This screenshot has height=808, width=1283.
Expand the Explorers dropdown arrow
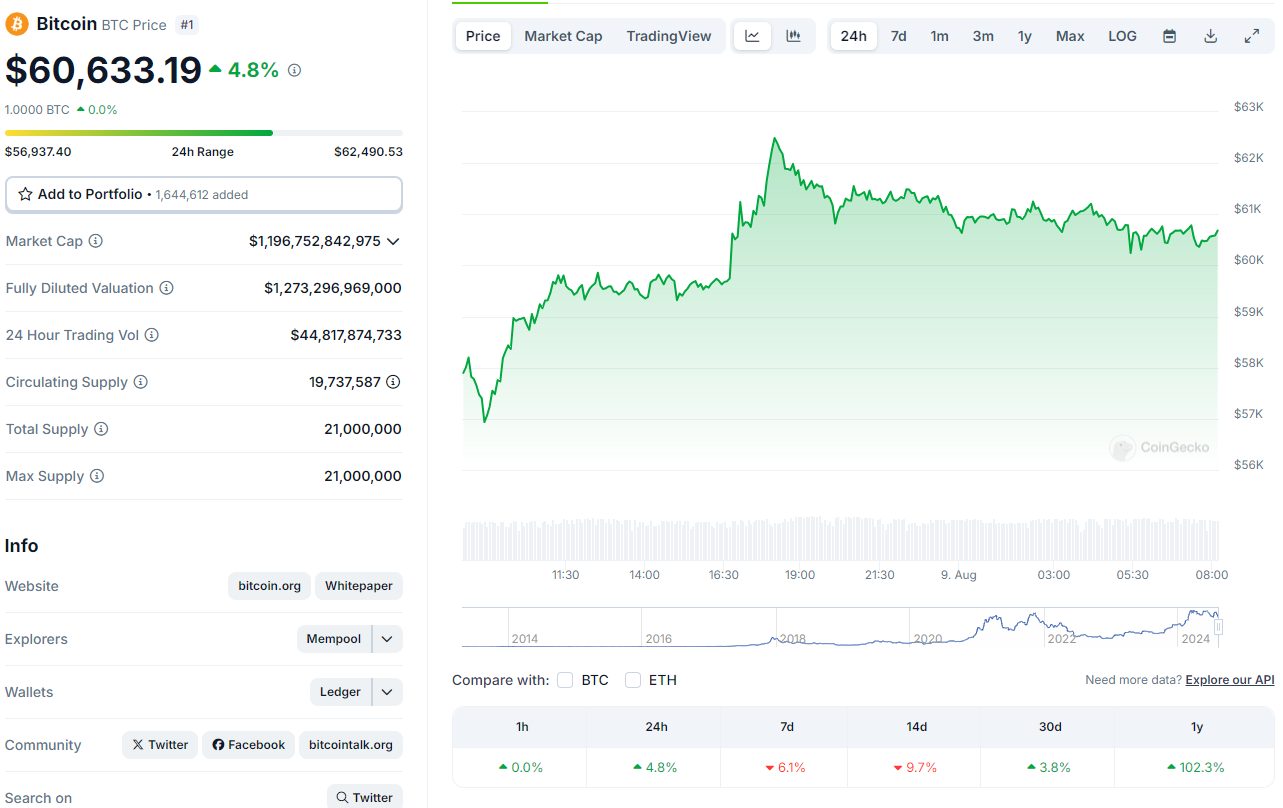tap(388, 639)
